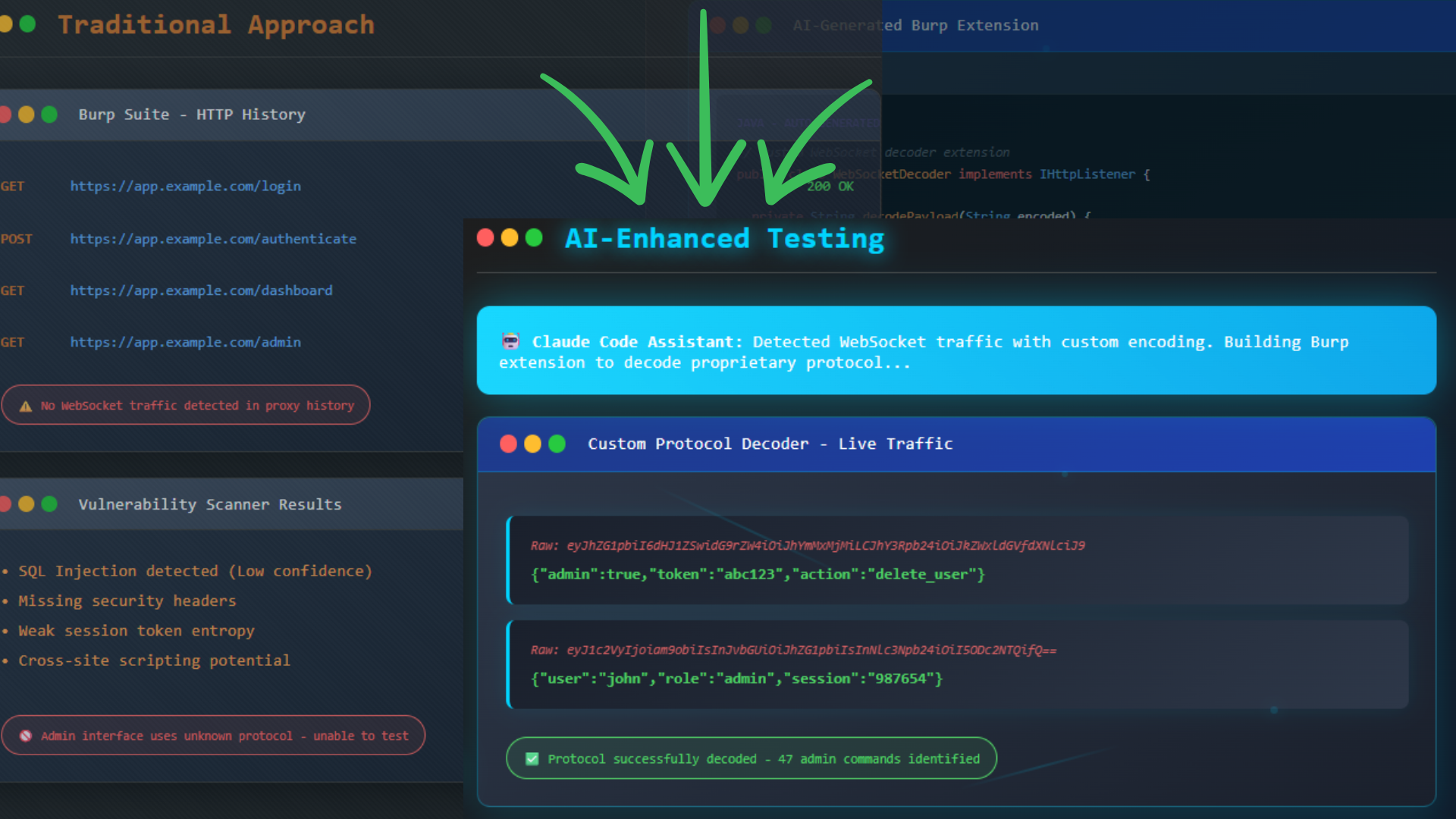Click green dot in Burp Suite HTTP History
The height and width of the screenshot is (819, 1456).
(x=49, y=115)
